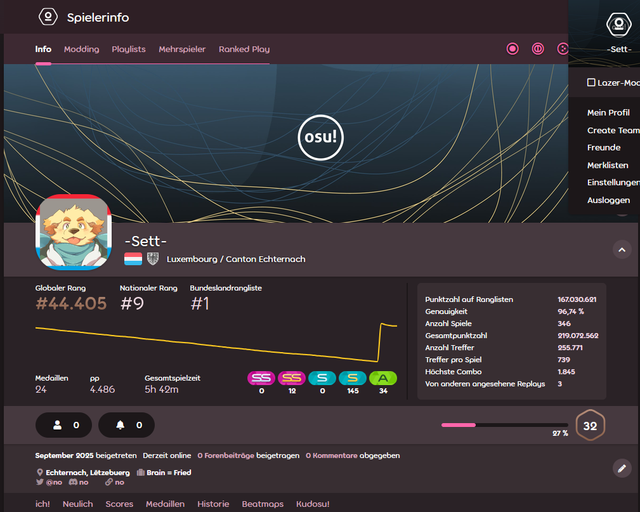The height and width of the screenshot is (512, 640).
Task: Click the Genauigkeit 96,74 % value
Action: click(571, 311)
